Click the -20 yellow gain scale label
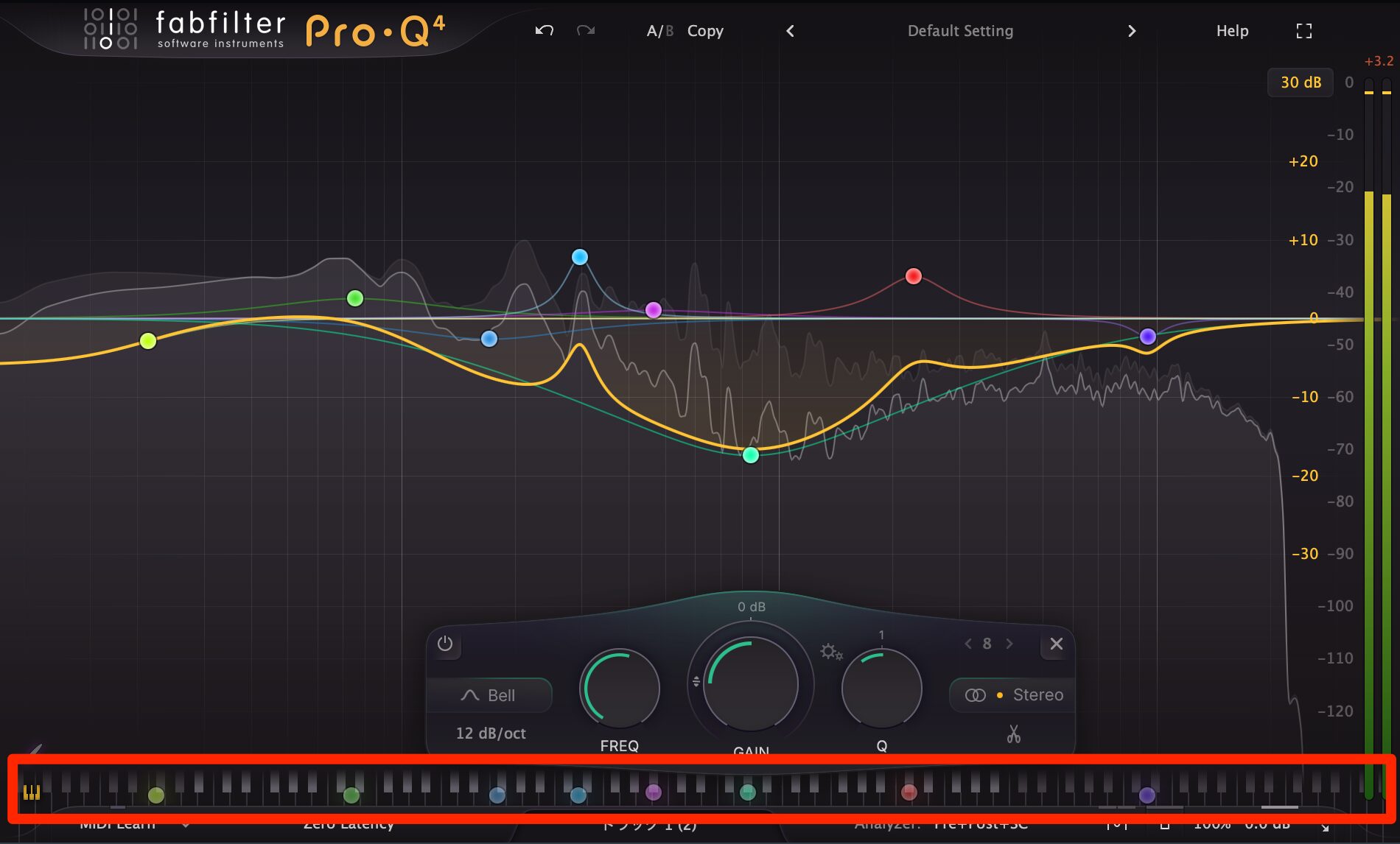This screenshot has width=1400, height=844. coord(1305,476)
